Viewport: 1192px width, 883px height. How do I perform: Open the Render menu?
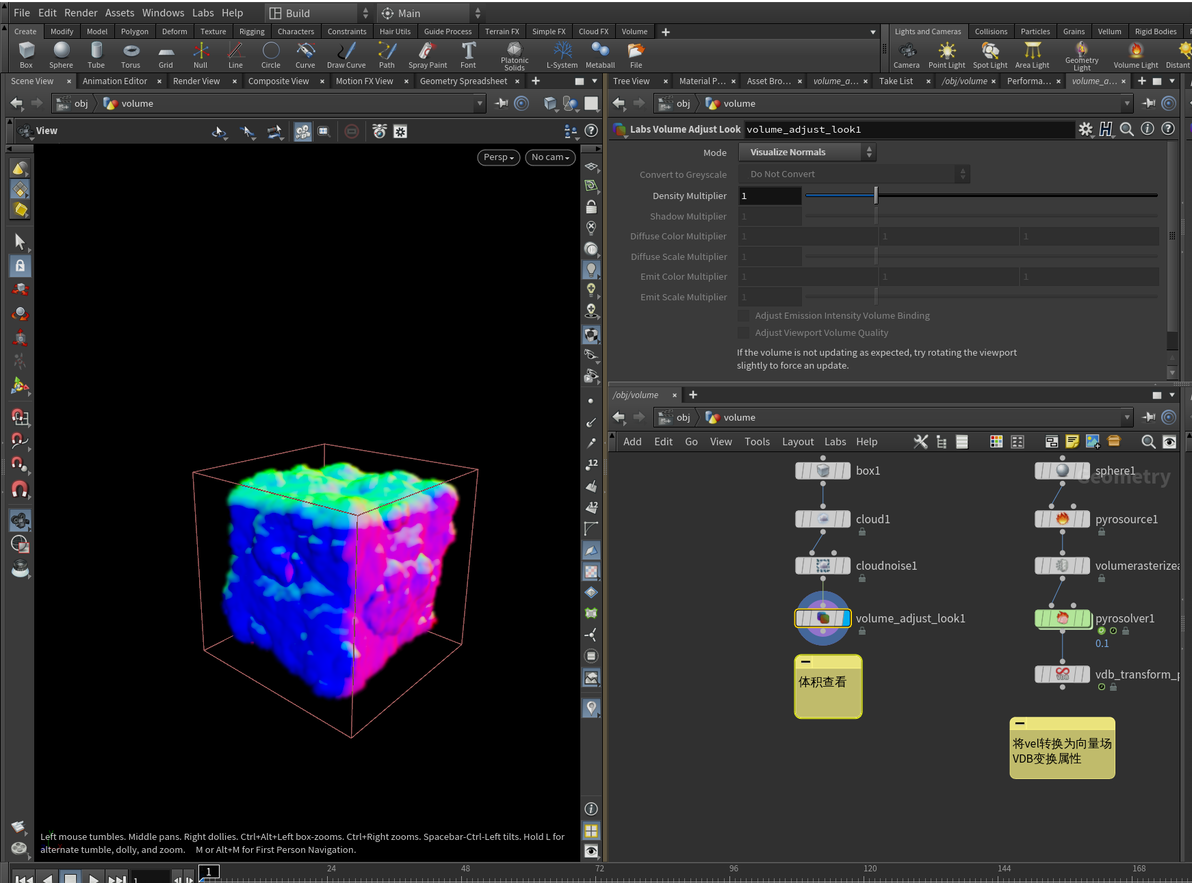81,13
